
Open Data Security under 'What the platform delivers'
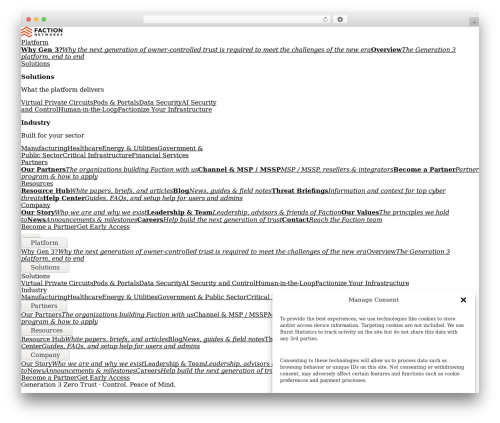pyautogui.click(x=160, y=102)
